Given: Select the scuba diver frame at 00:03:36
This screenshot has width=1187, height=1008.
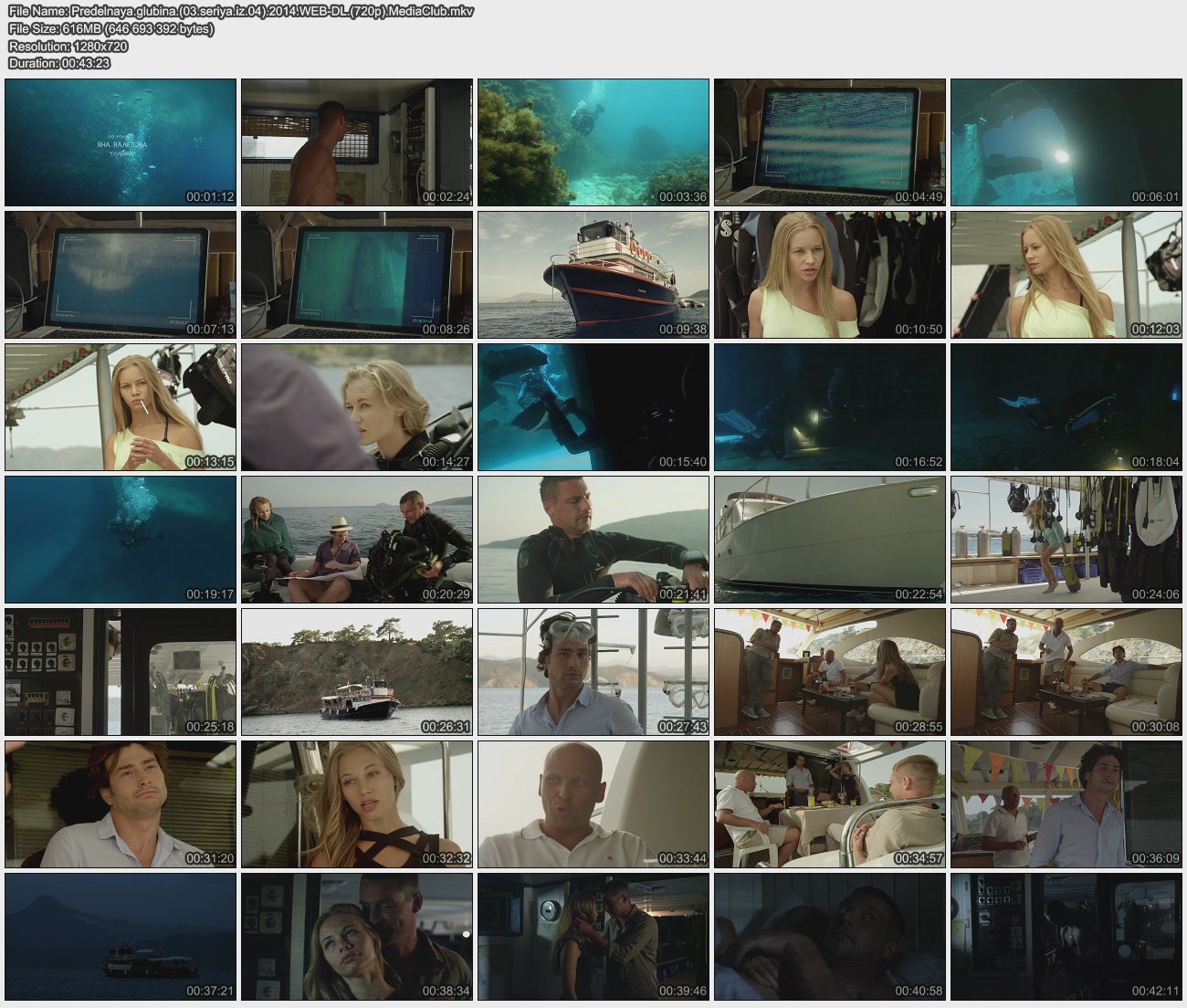Looking at the screenshot, I should (593, 142).
